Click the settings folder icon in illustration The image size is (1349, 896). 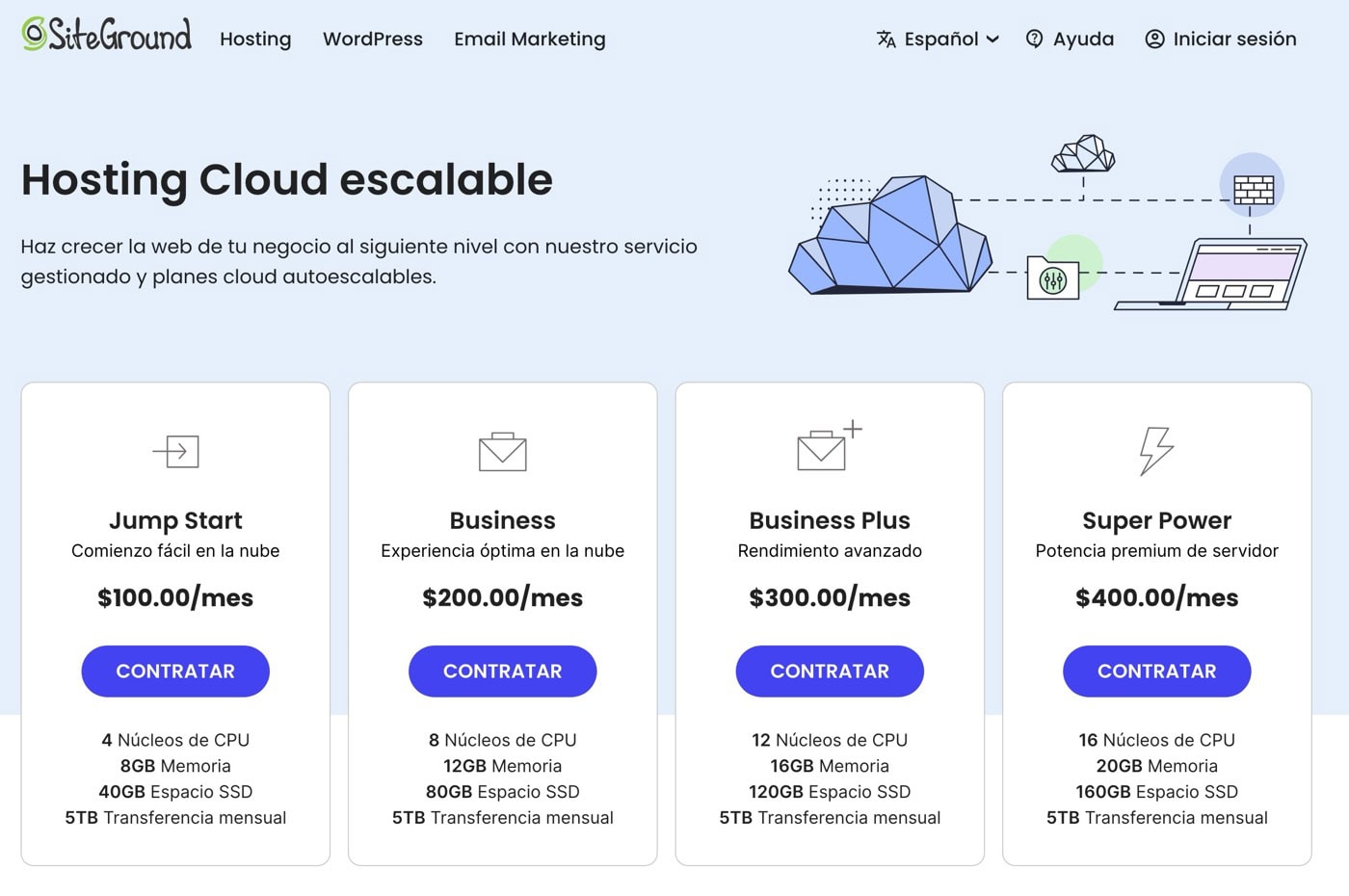click(x=1053, y=277)
